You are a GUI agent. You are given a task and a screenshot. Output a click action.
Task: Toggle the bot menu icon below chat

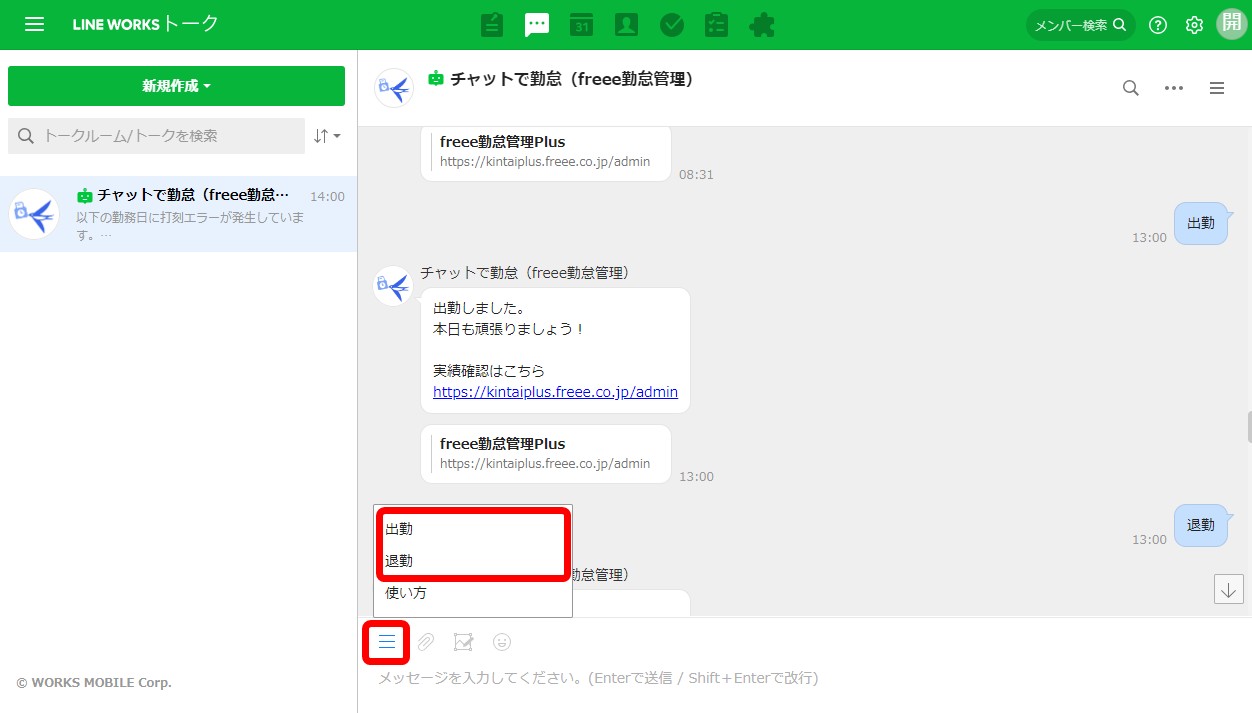tap(387, 642)
